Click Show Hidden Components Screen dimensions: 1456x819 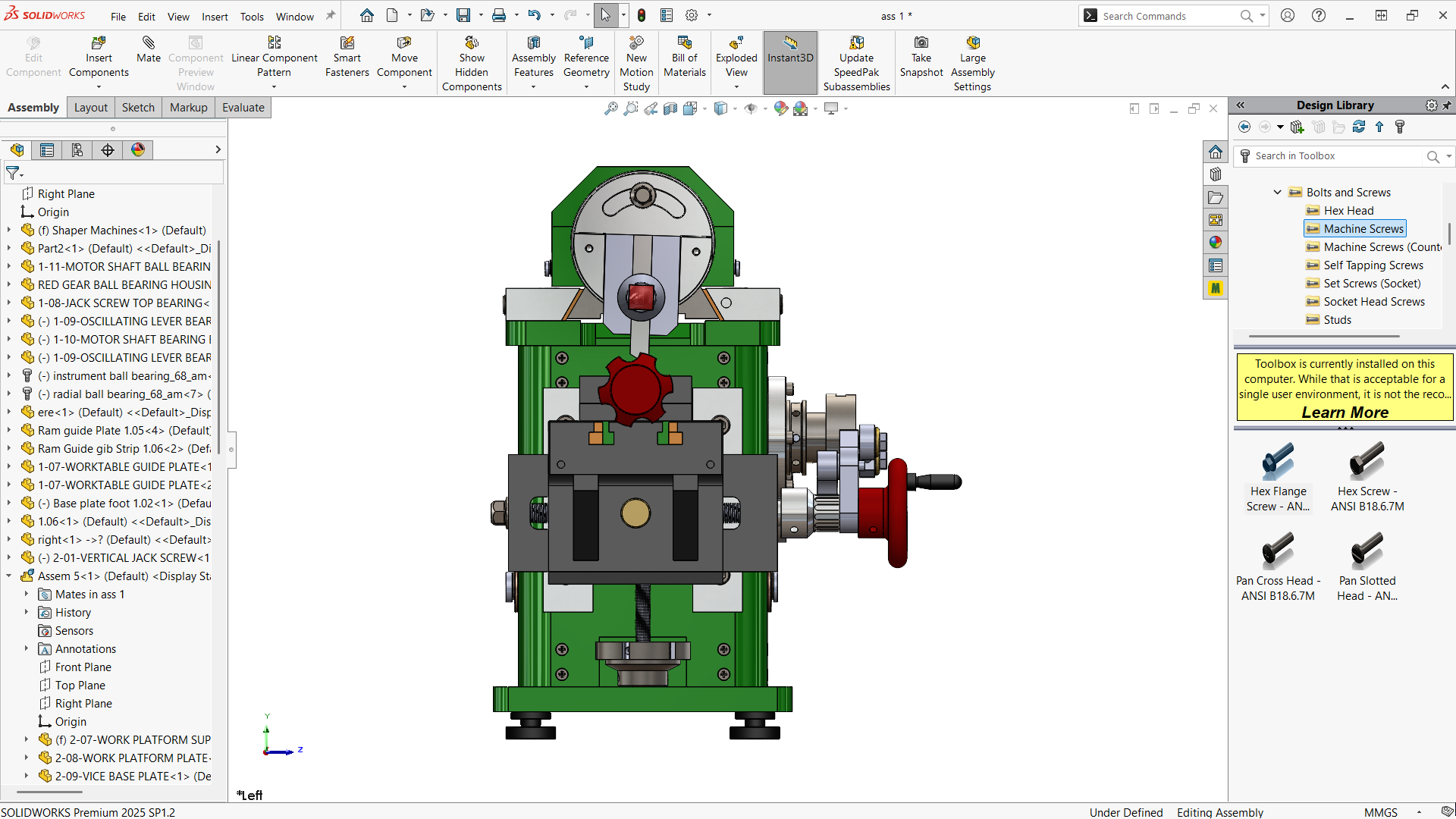[472, 64]
